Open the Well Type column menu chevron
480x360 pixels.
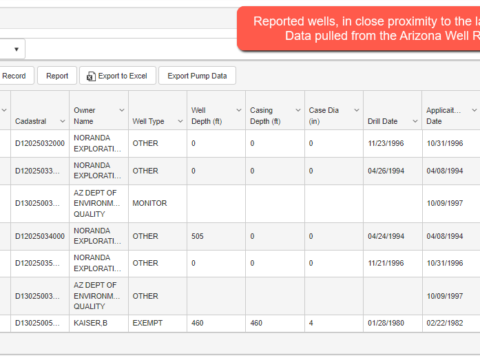coord(180,121)
